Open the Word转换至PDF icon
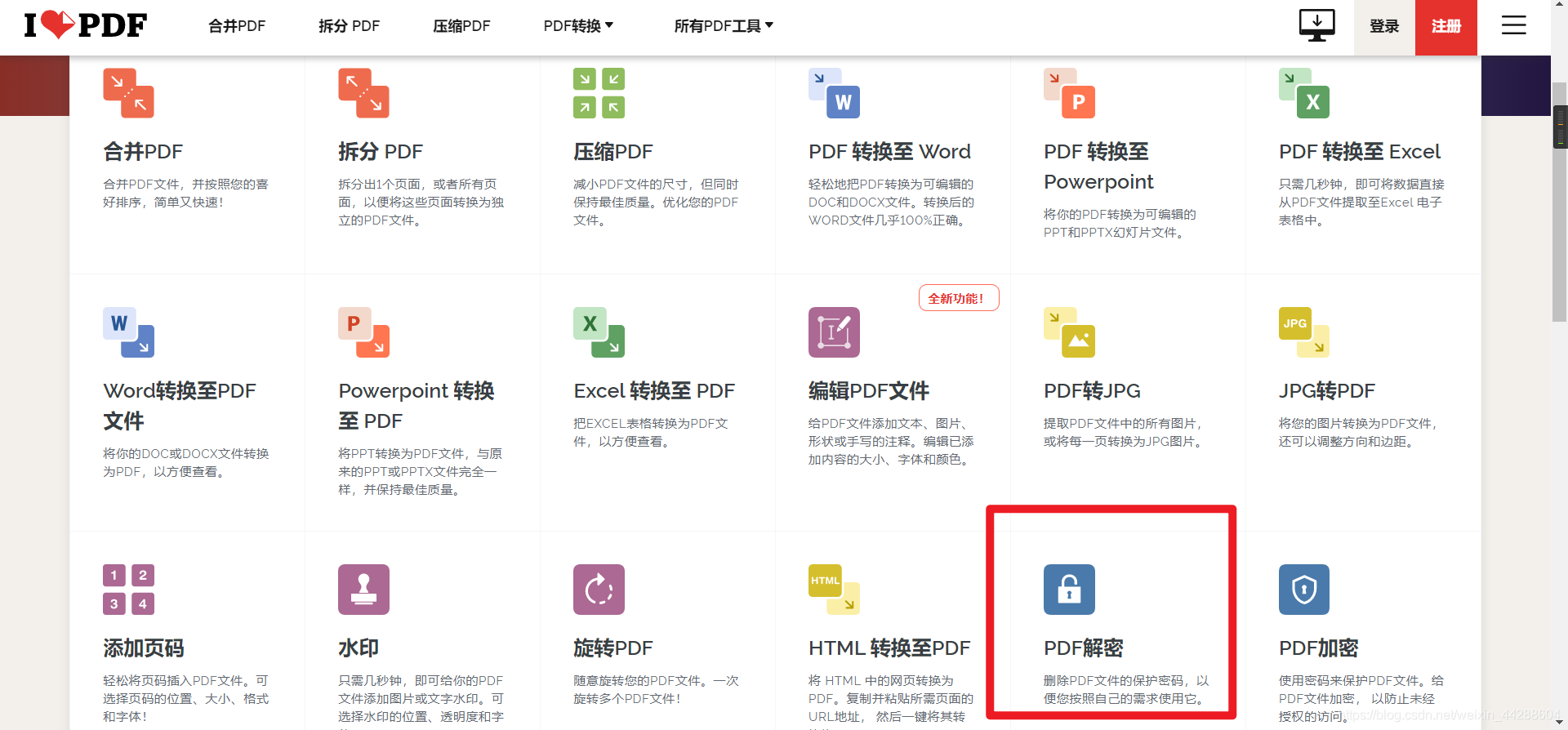 (128, 332)
